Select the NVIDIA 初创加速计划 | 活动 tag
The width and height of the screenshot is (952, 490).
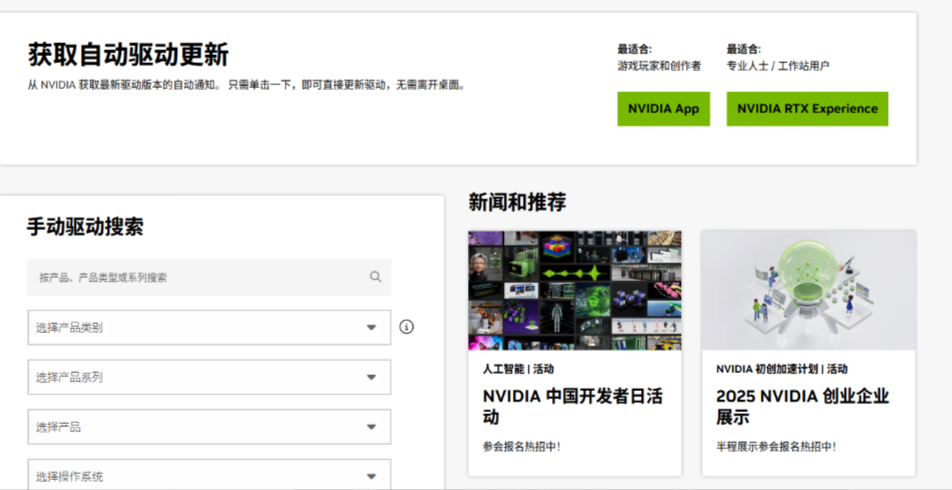click(x=781, y=369)
